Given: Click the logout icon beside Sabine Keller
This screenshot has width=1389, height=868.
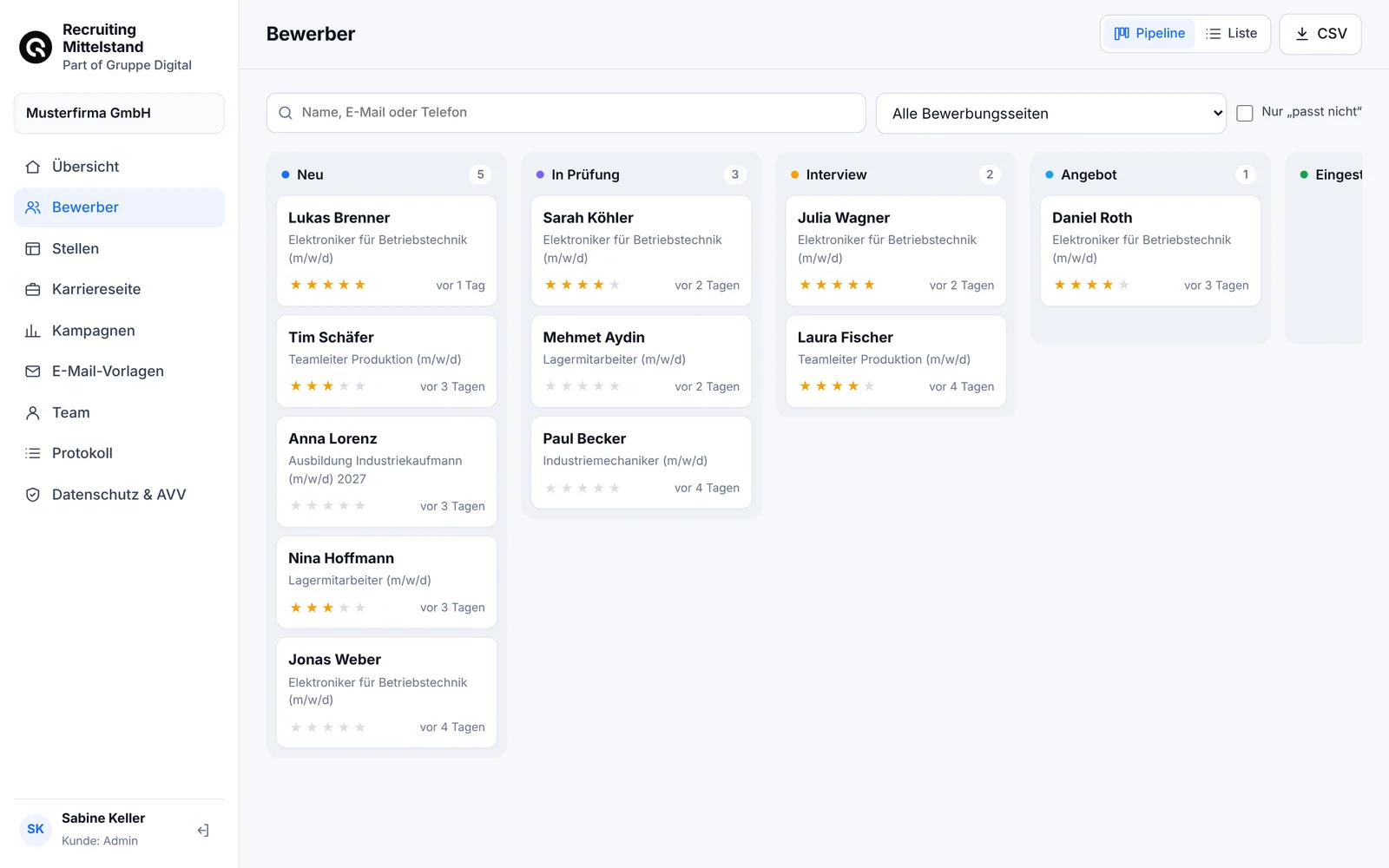Looking at the screenshot, I should (x=203, y=831).
